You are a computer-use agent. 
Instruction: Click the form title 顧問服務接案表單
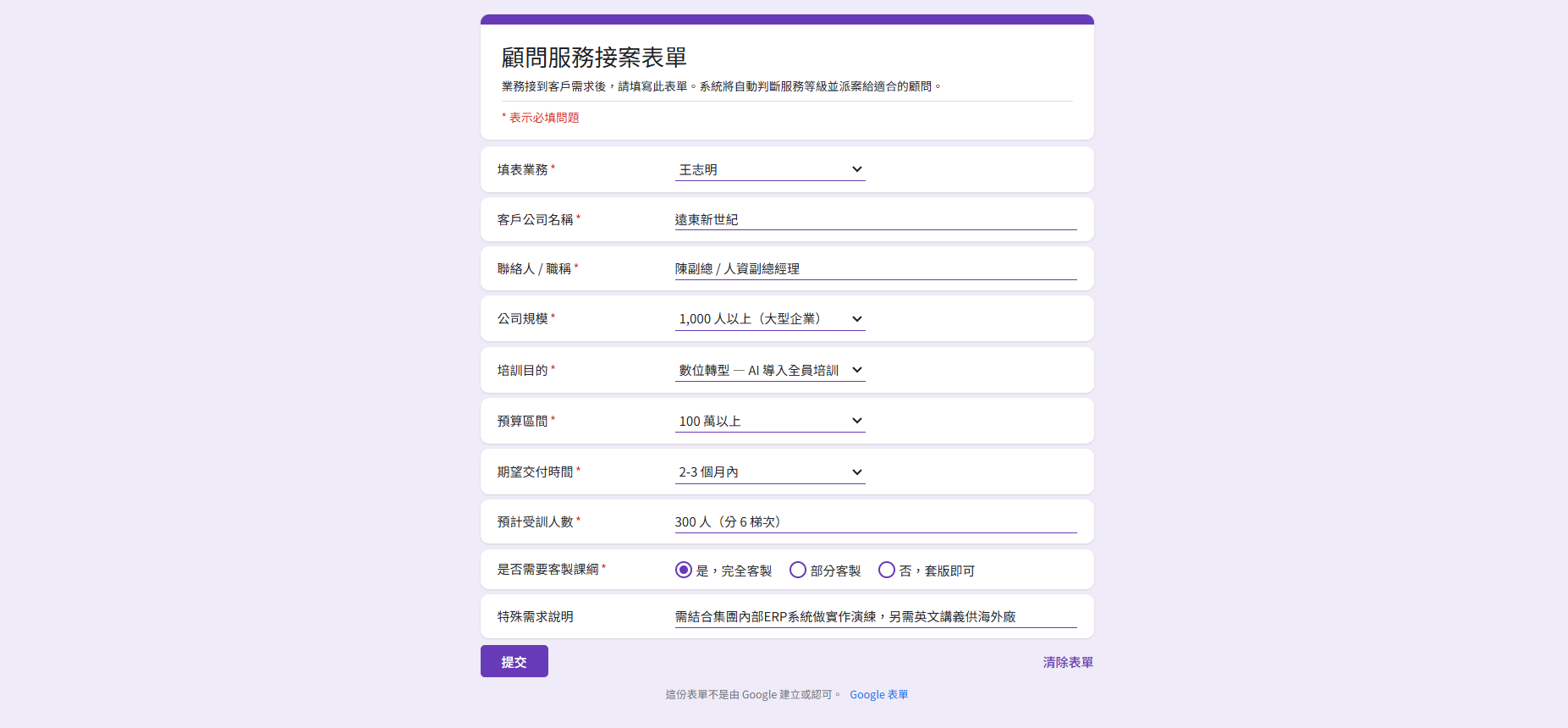594,58
